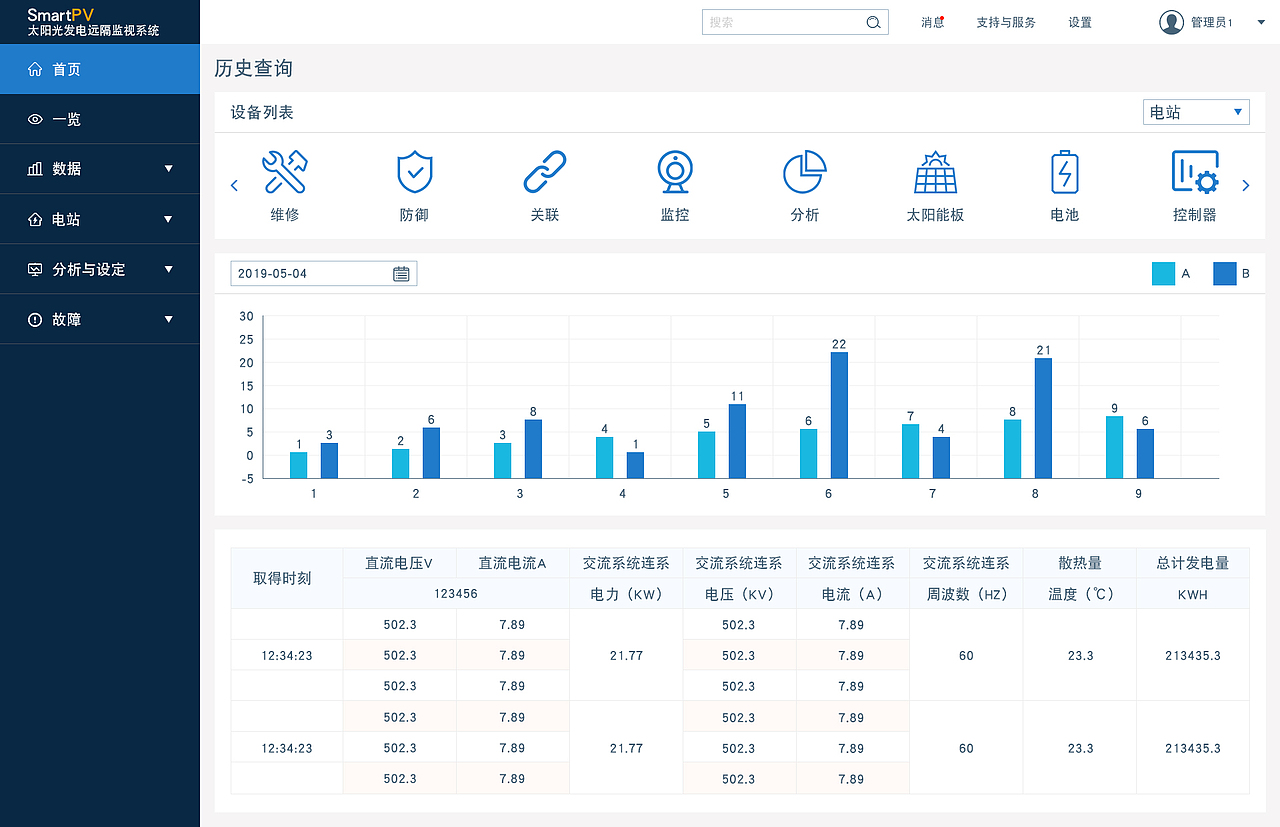1280x827 pixels.
Task: Toggle series B legend swatch
Action: (1225, 273)
